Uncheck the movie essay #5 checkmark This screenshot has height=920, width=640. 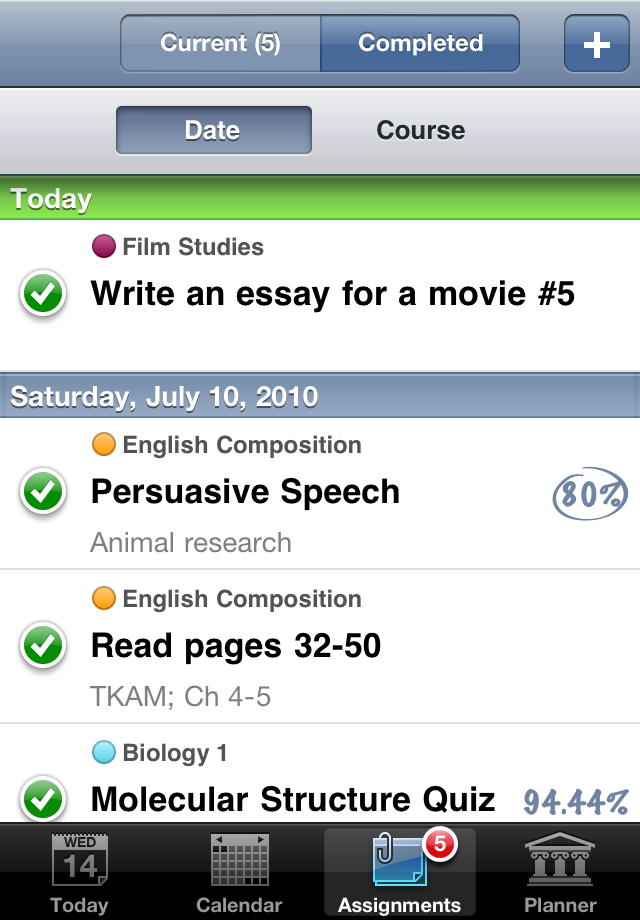[x=43, y=294]
